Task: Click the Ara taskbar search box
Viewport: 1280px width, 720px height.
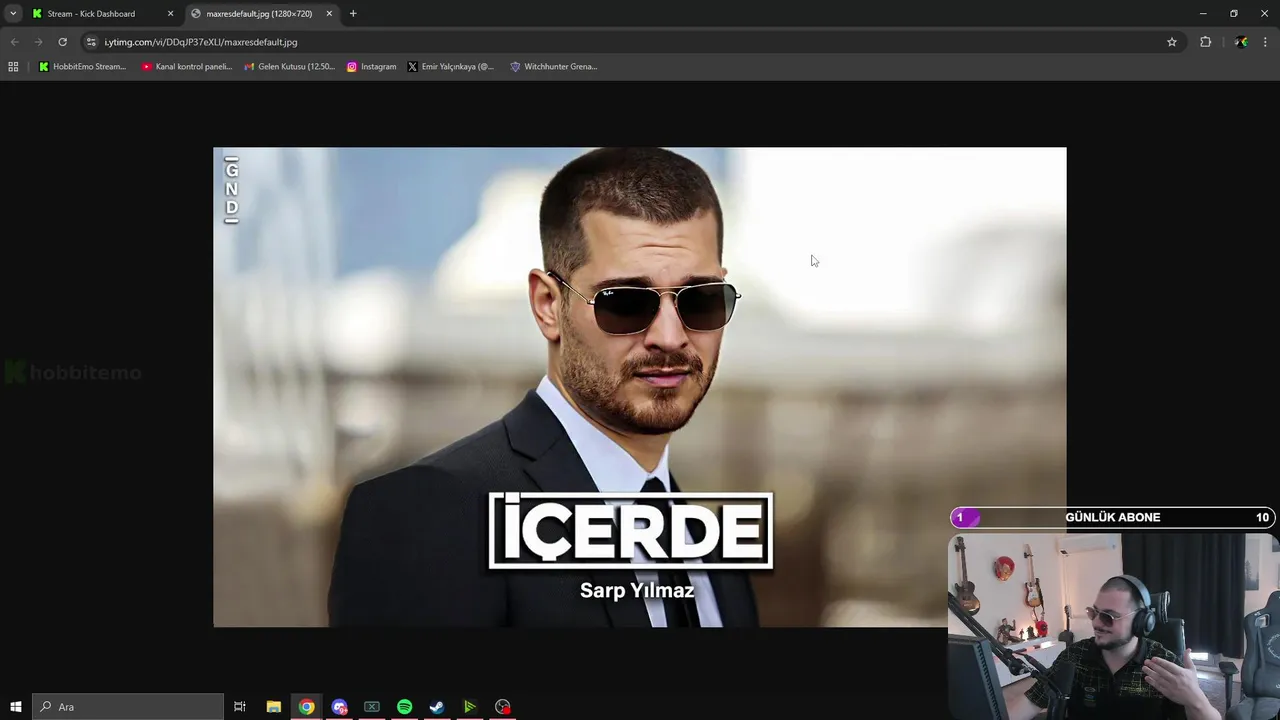Action: click(x=128, y=707)
